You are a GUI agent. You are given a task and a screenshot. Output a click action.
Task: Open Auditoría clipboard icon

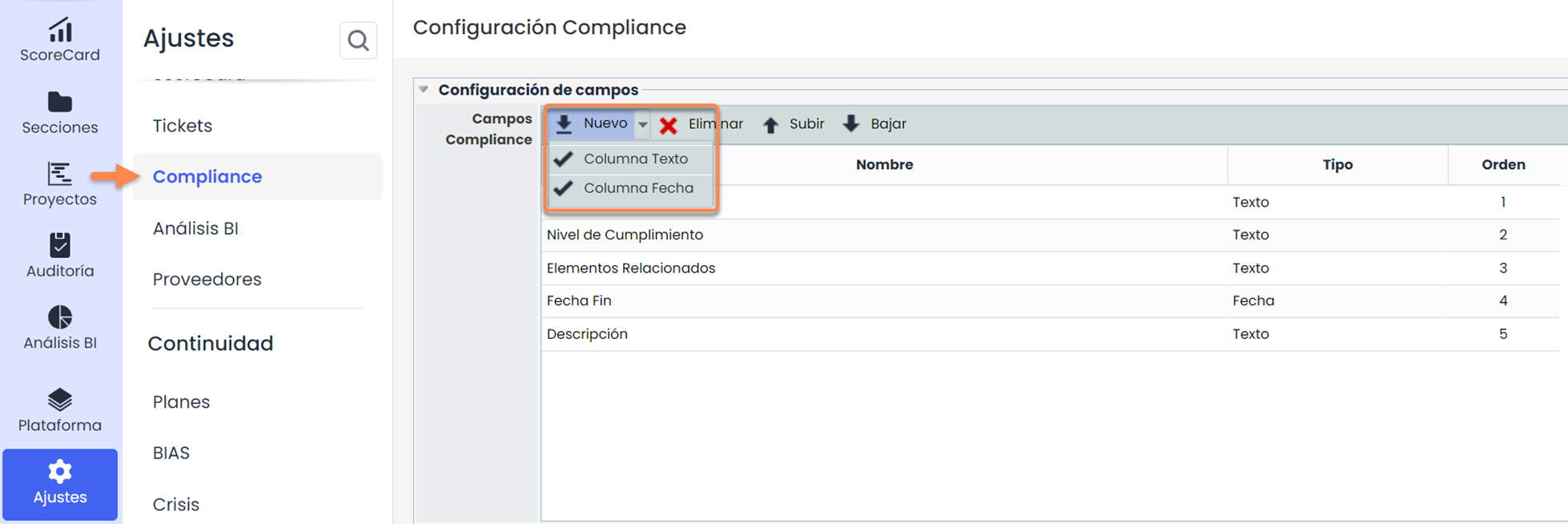coord(60,245)
